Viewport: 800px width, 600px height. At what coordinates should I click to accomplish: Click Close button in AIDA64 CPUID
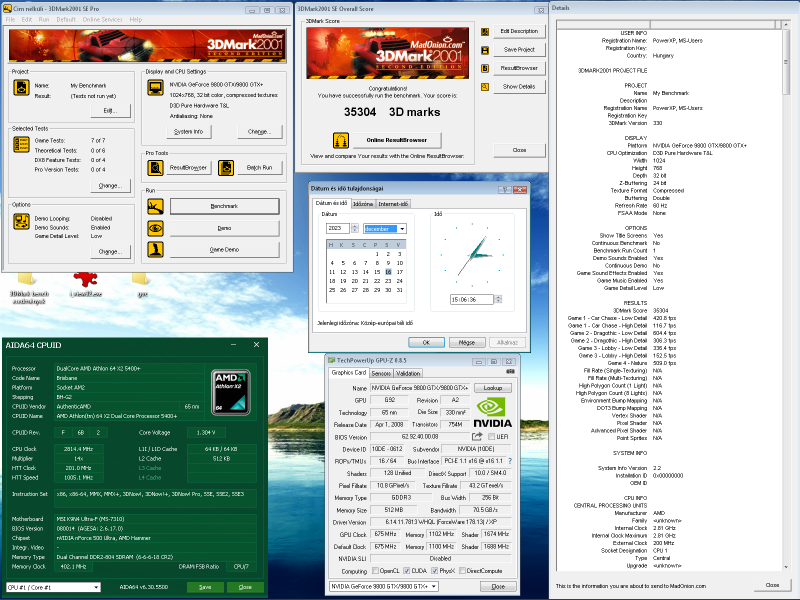[x=245, y=587]
